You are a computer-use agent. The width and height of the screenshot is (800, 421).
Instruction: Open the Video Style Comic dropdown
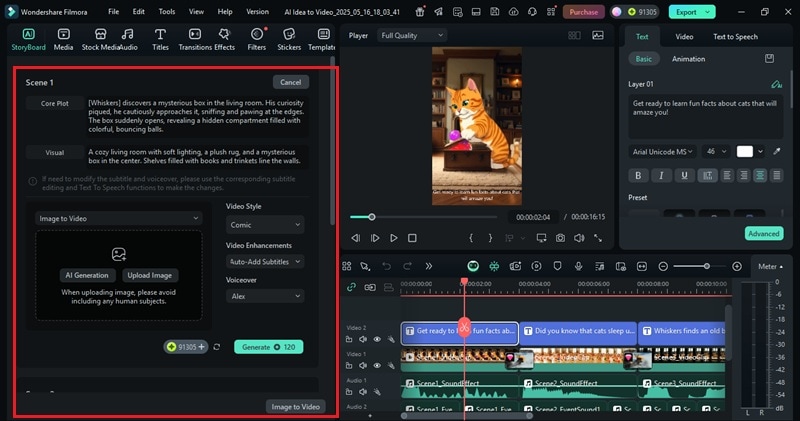pos(265,225)
